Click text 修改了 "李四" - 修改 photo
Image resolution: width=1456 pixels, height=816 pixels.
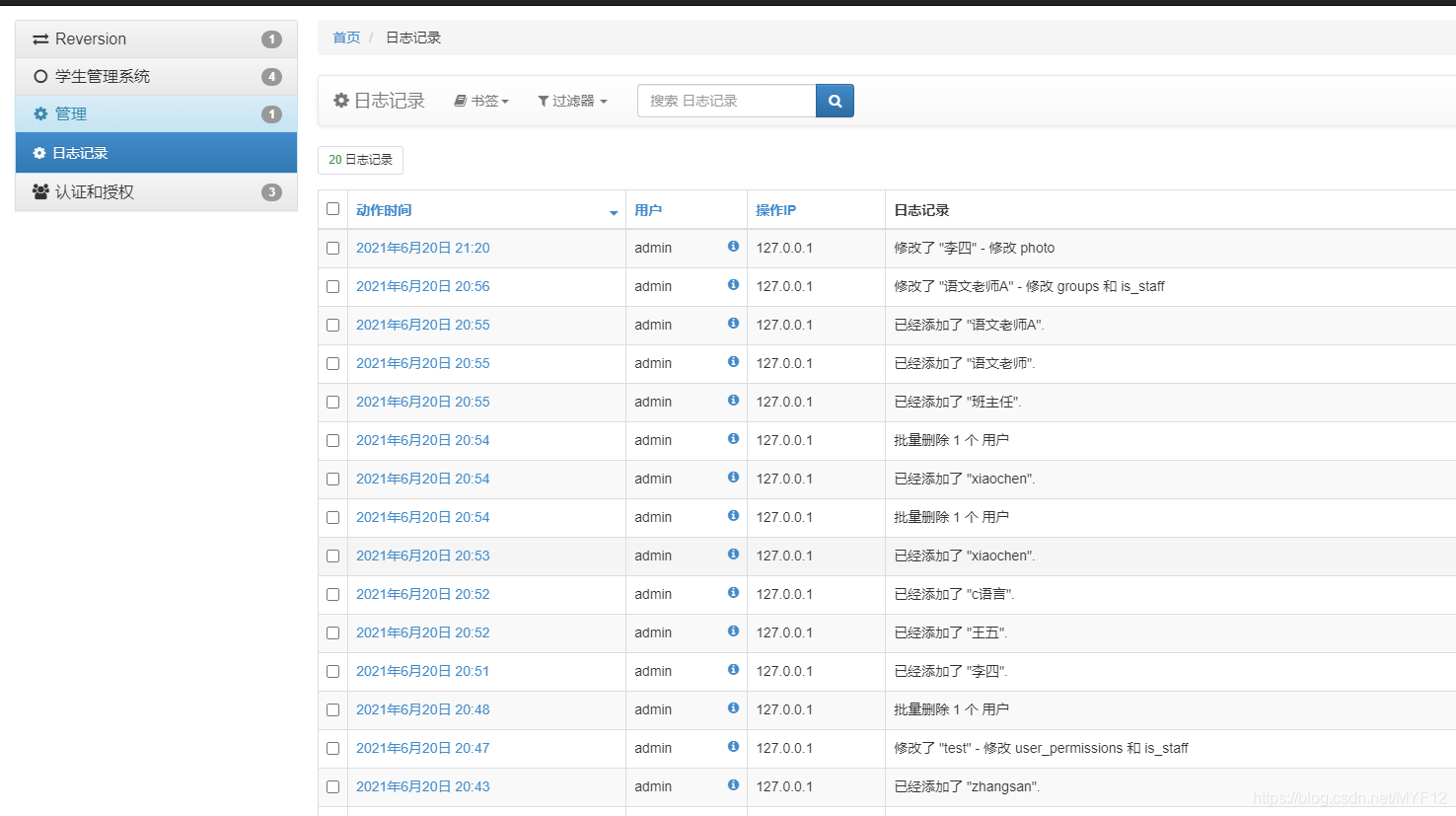[x=975, y=248]
